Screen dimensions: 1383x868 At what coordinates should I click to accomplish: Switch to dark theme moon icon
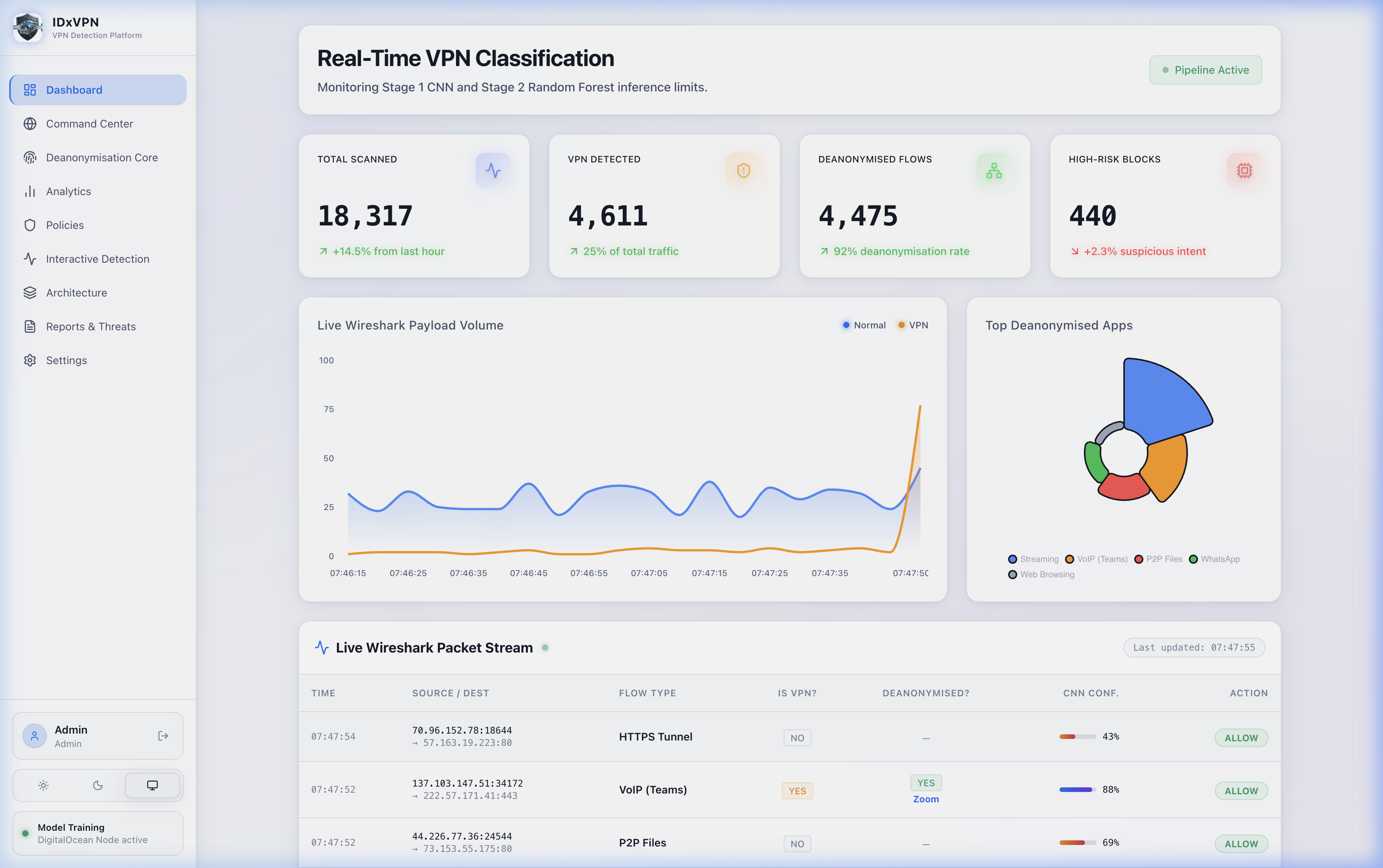click(98, 785)
